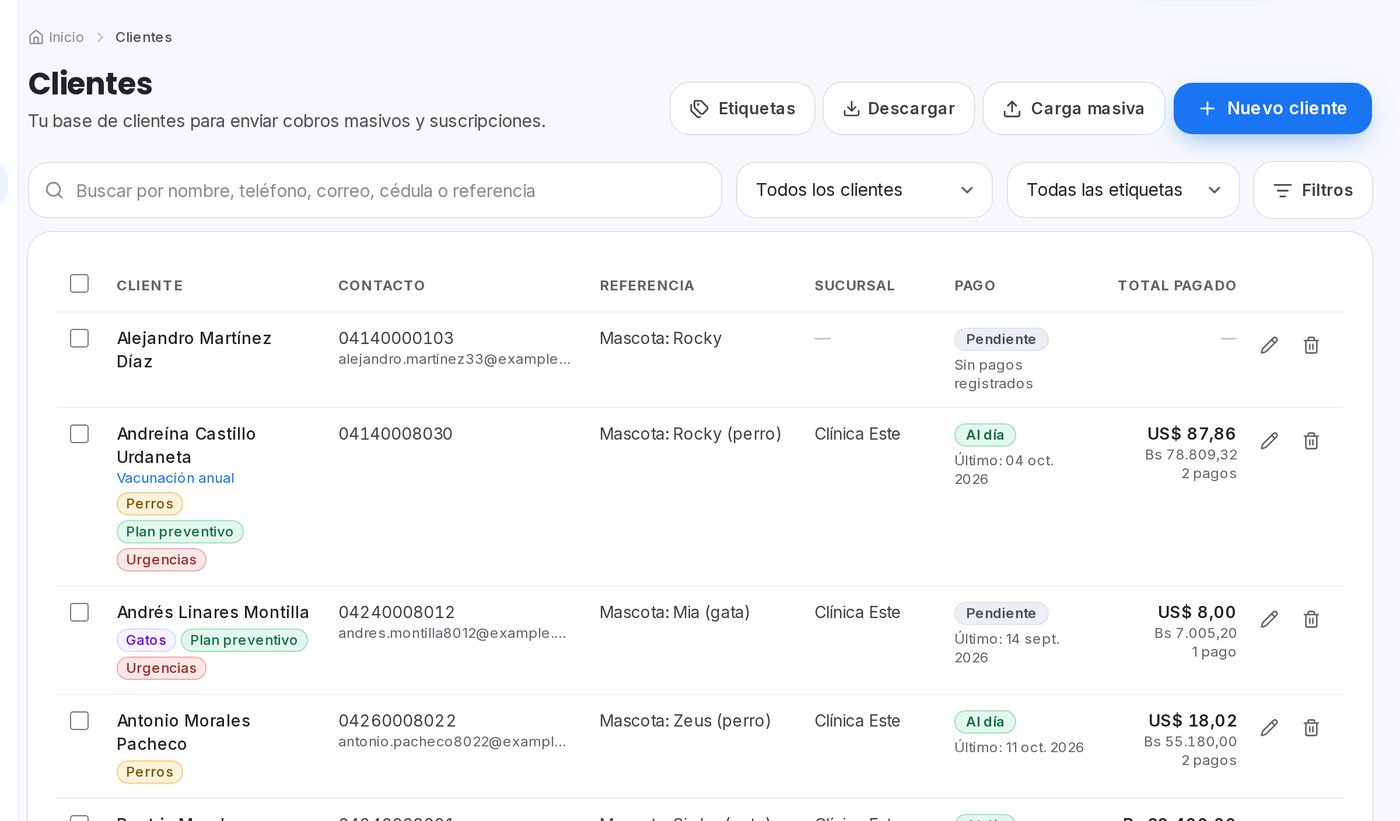The height and width of the screenshot is (821, 1400).
Task: Click the US$ 87,86 total amount
Action: [x=1192, y=434]
